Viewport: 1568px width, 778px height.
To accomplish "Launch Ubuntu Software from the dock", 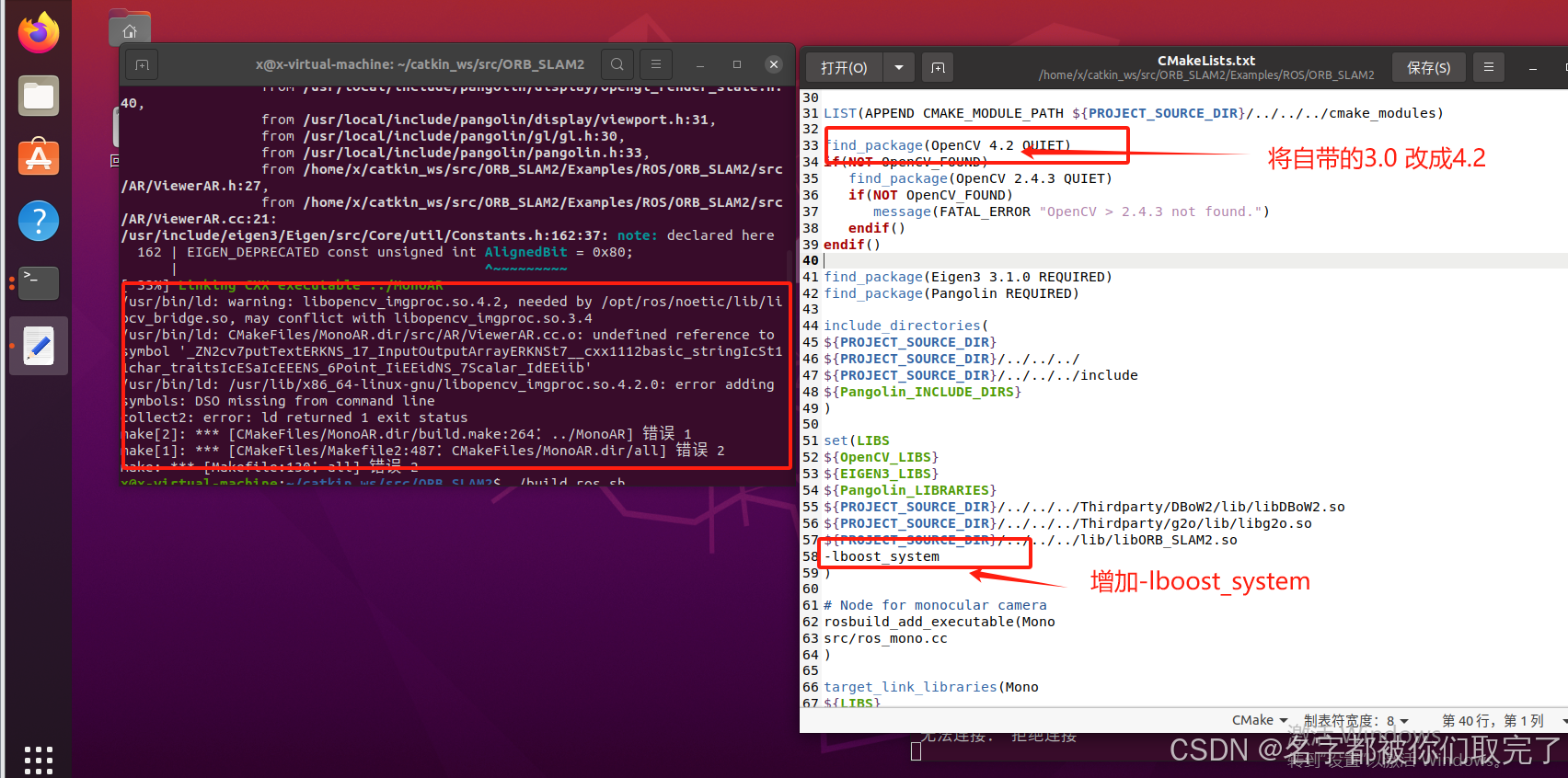I will [x=39, y=158].
